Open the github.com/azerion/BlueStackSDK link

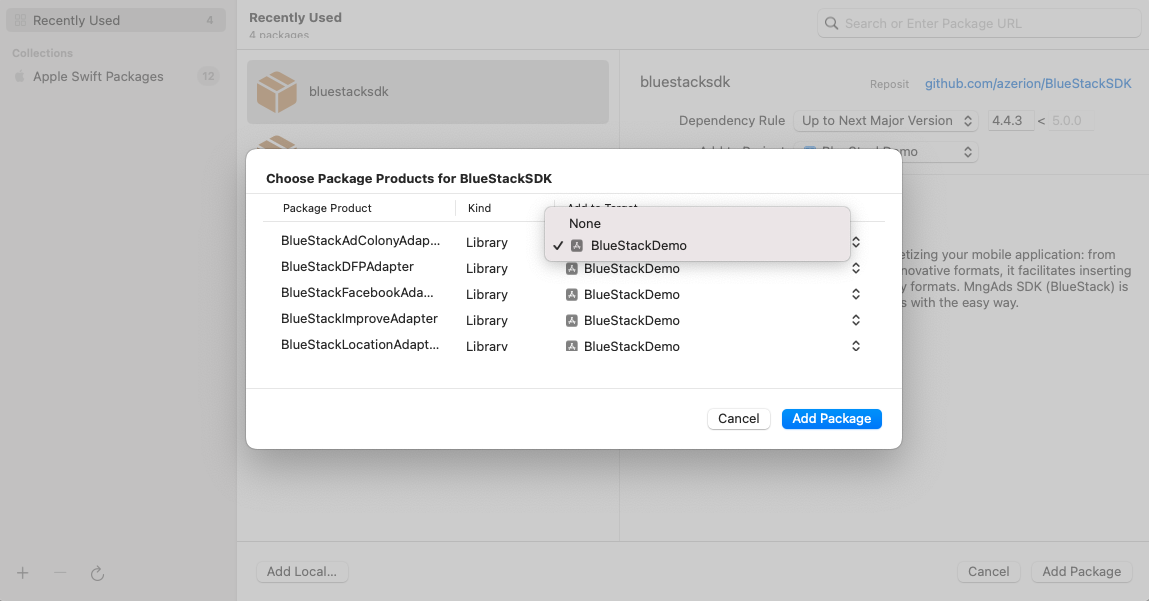tap(1028, 84)
